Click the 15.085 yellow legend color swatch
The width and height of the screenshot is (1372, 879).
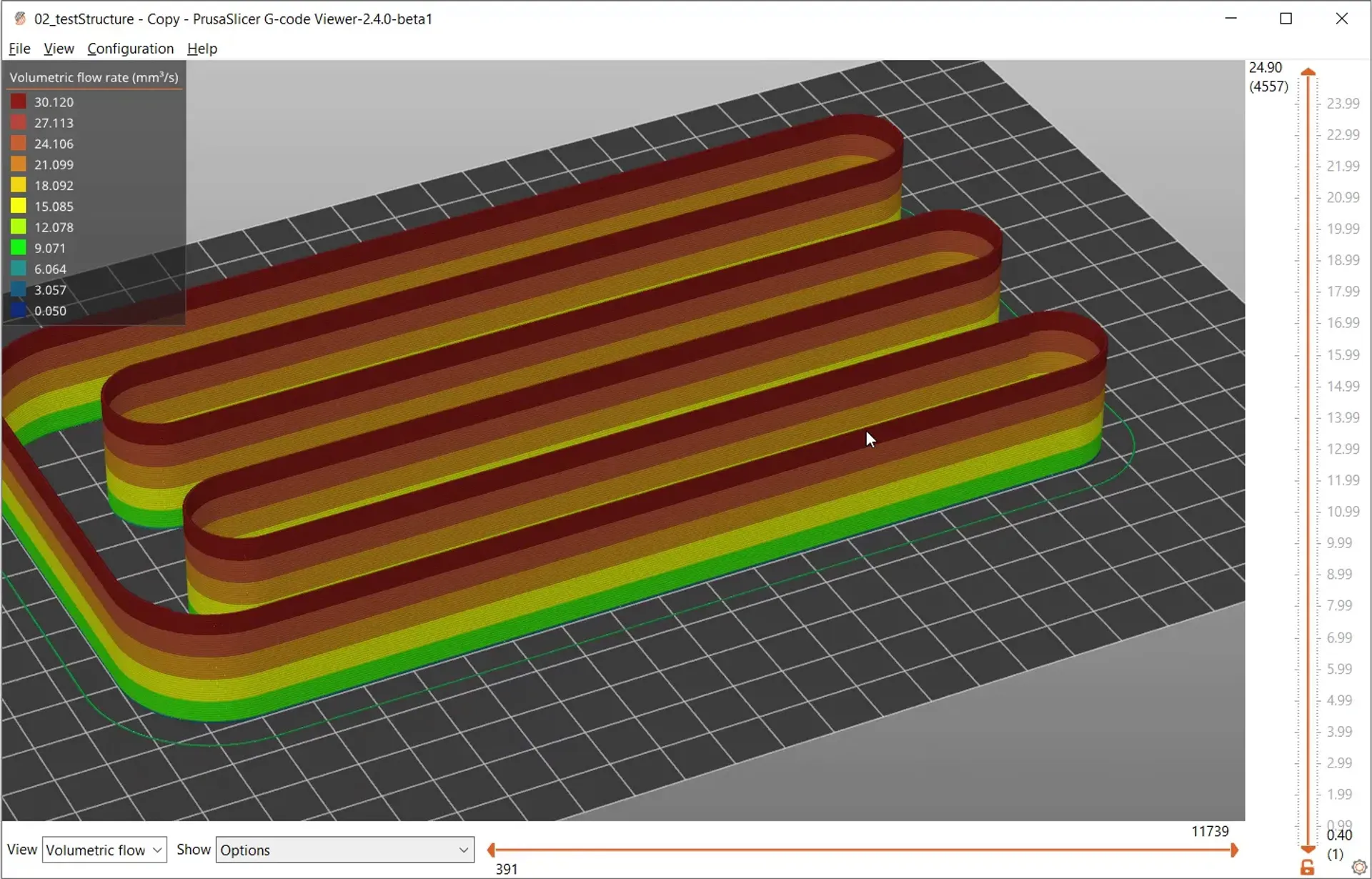click(x=19, y=207)
